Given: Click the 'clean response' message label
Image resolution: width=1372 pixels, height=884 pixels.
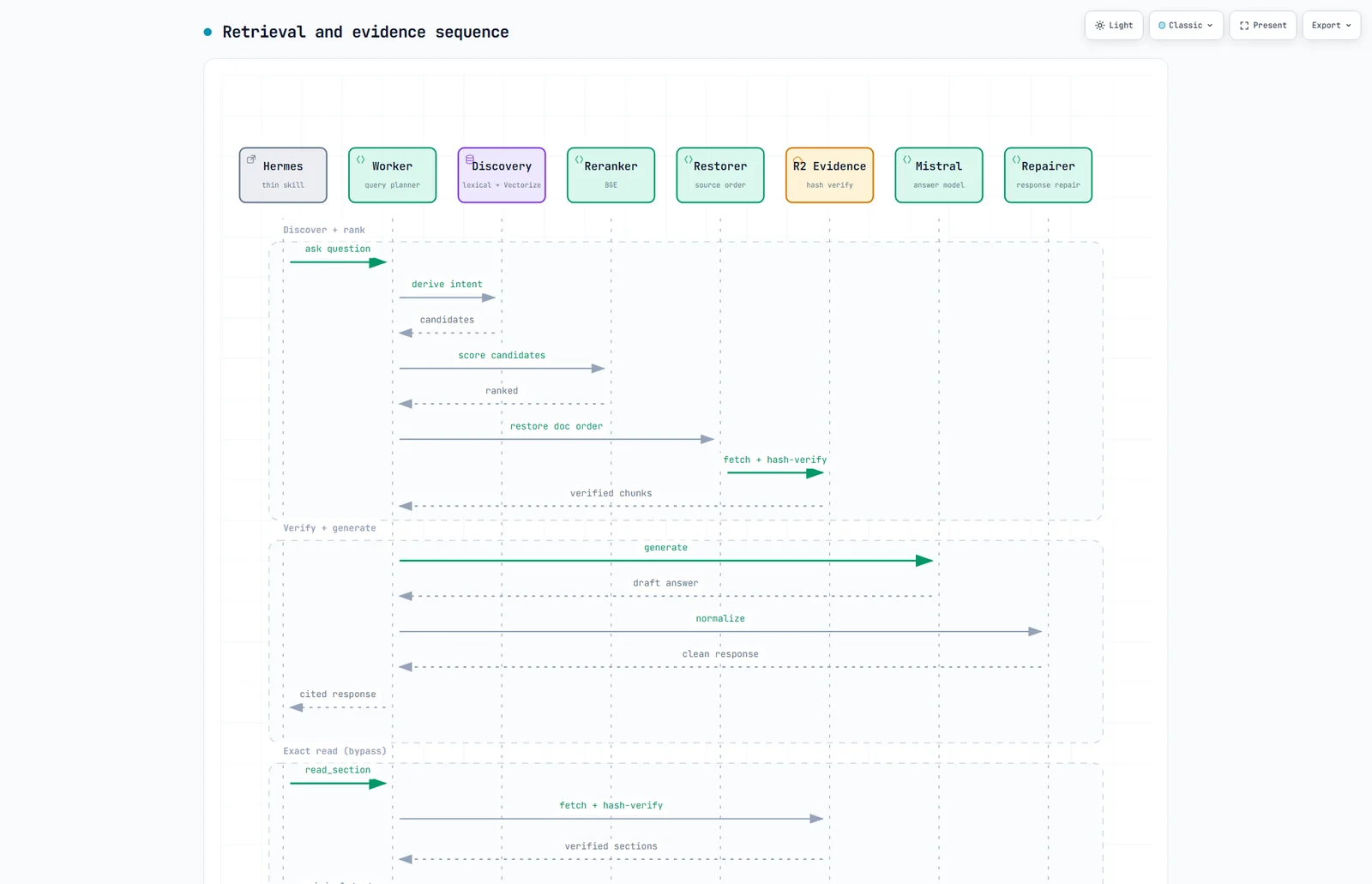Looking at the screenshot, I should [720, 654].
